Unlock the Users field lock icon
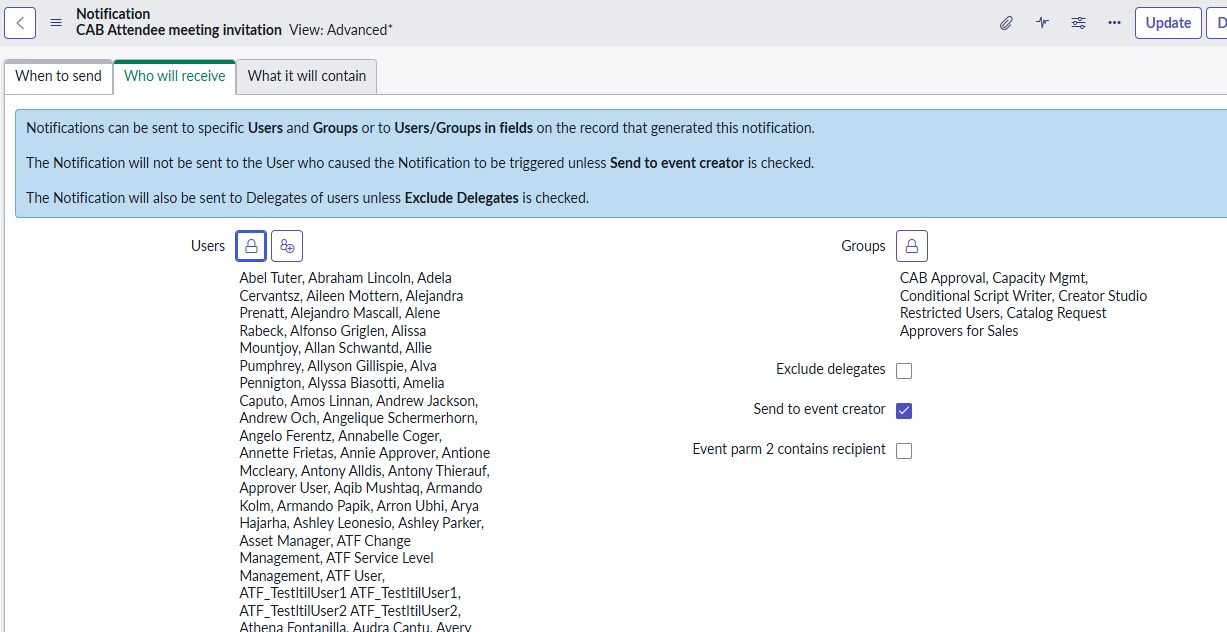This screenshot has width=1227, height=632. (x=250, y=245)
